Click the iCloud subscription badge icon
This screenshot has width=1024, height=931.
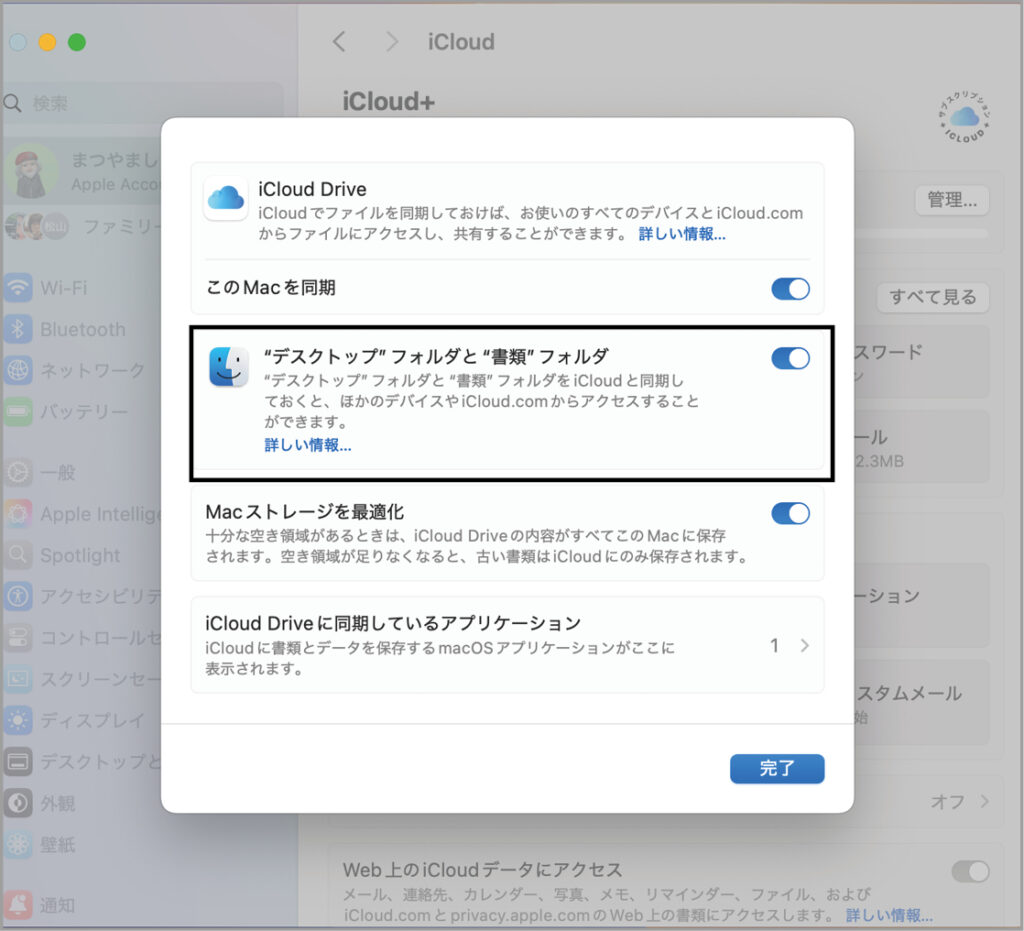(x=965, y=117)
